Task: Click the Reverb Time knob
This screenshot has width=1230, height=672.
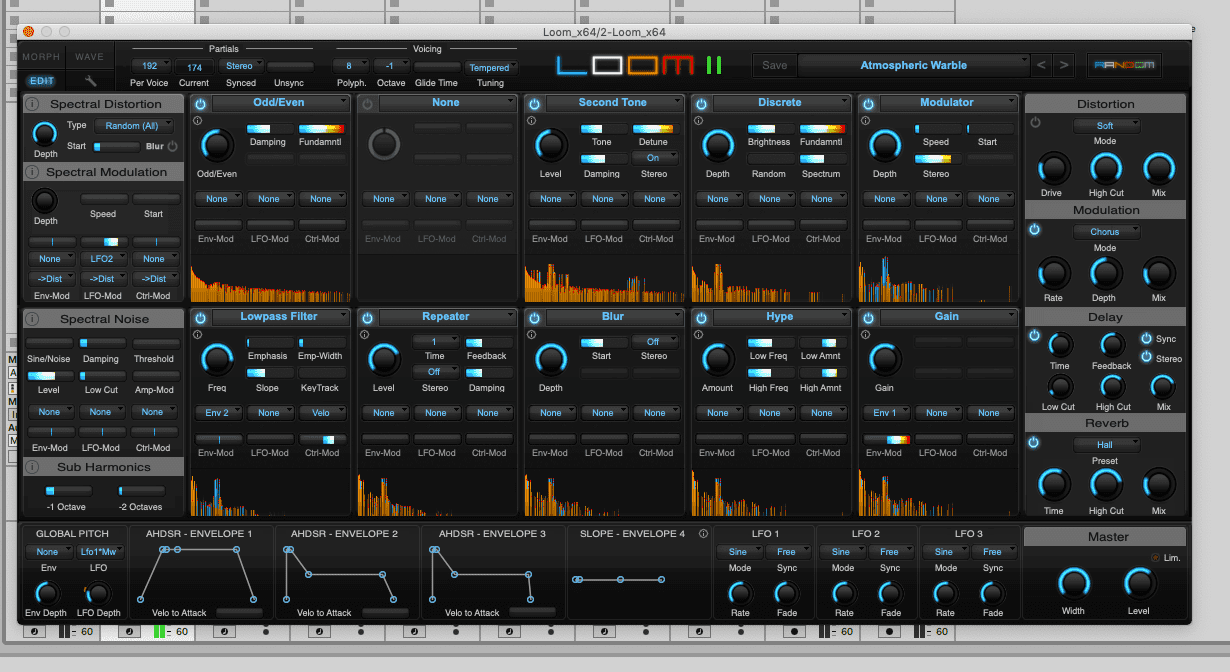Action: tap(1053, 485)
